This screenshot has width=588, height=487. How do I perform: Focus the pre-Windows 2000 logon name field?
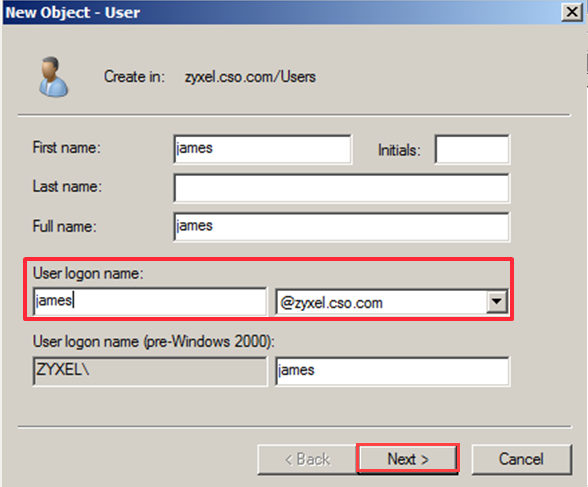coord(392,371)
